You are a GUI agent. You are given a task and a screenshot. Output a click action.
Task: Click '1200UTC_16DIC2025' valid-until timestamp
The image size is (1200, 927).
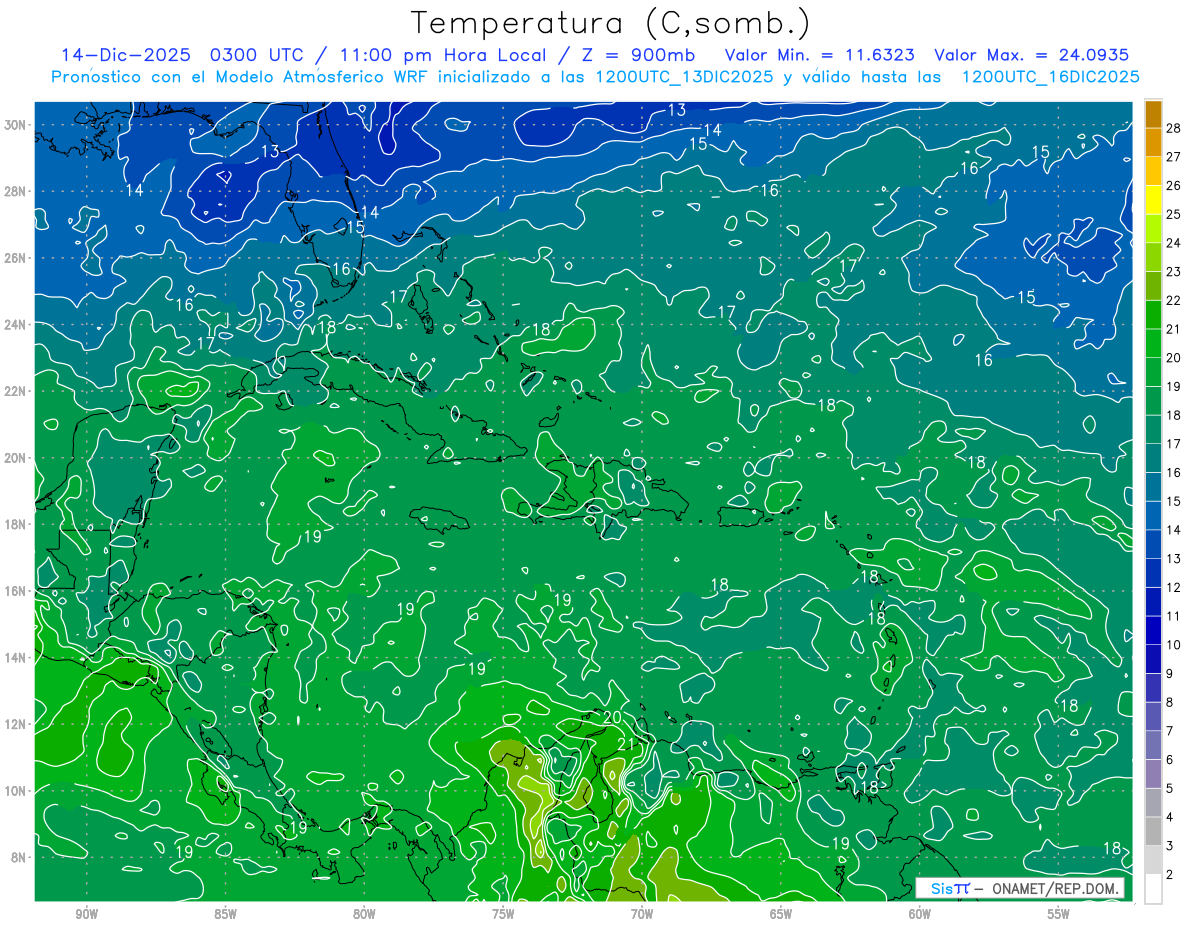point(1050,77)
